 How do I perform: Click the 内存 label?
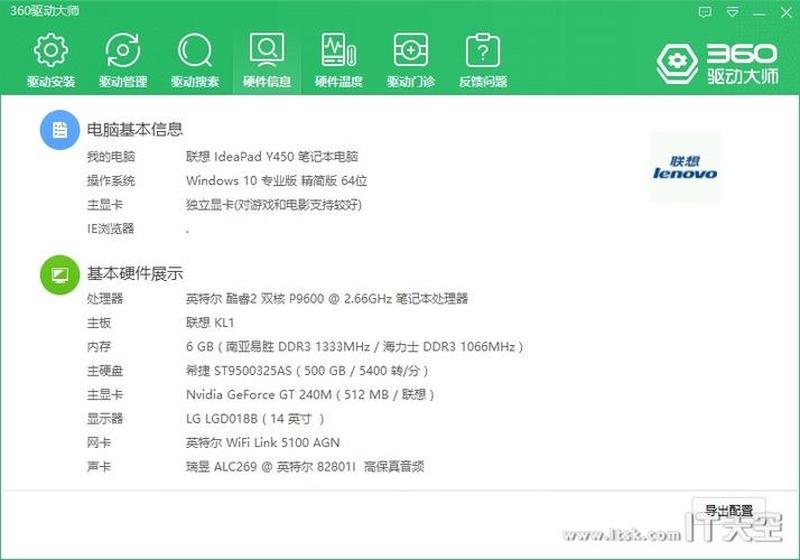[x=98, y=346]
